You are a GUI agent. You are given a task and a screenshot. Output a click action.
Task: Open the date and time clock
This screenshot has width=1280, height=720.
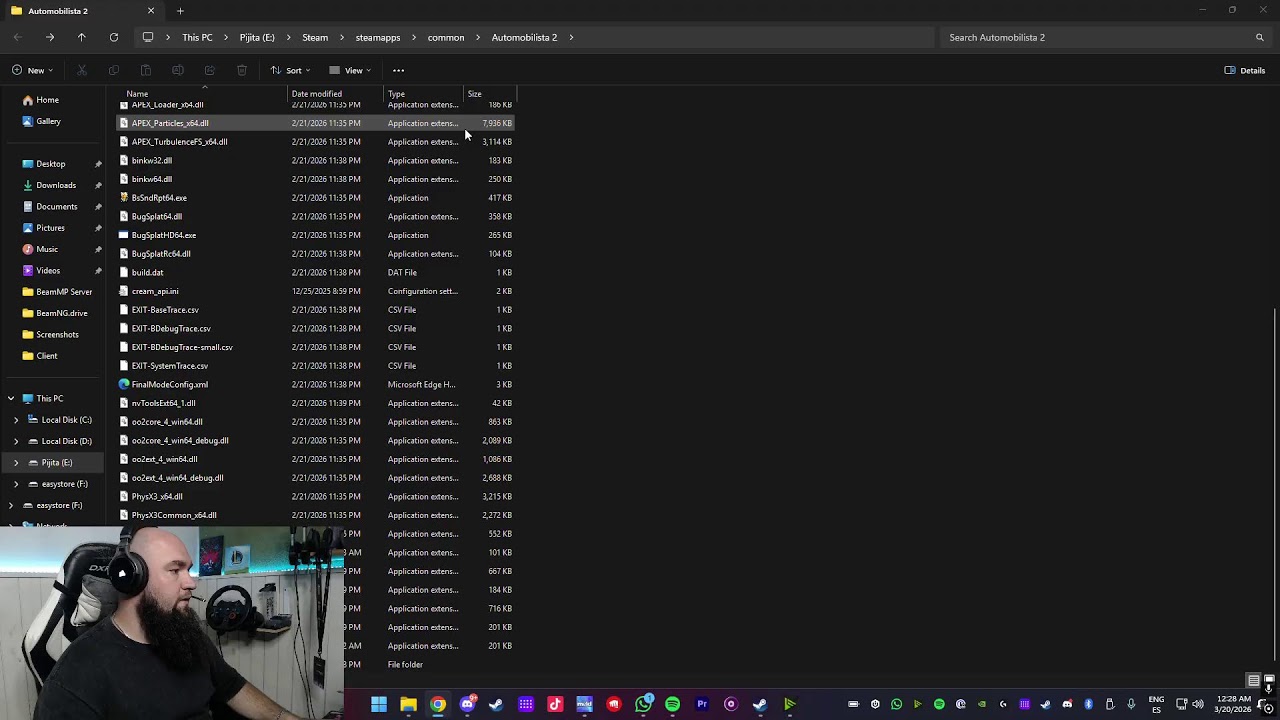click(x=1232, y=704)
